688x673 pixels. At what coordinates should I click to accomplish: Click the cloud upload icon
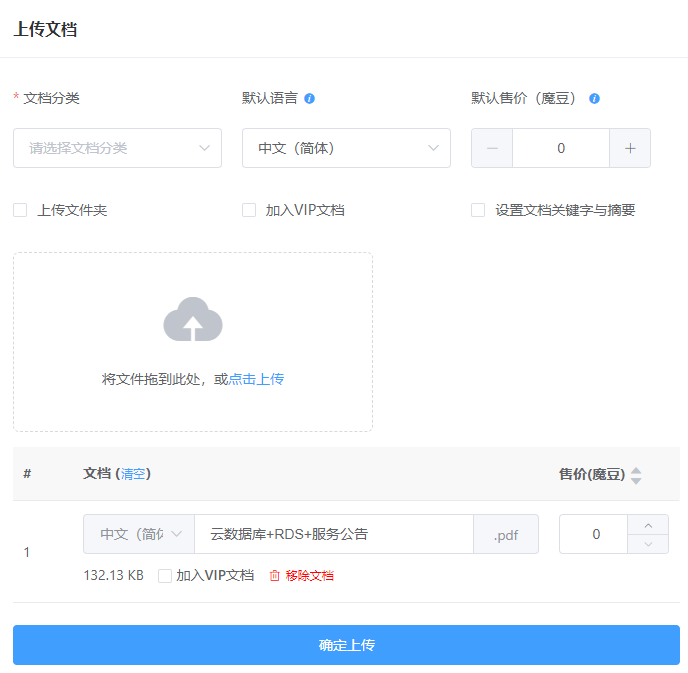pos(193,320)
